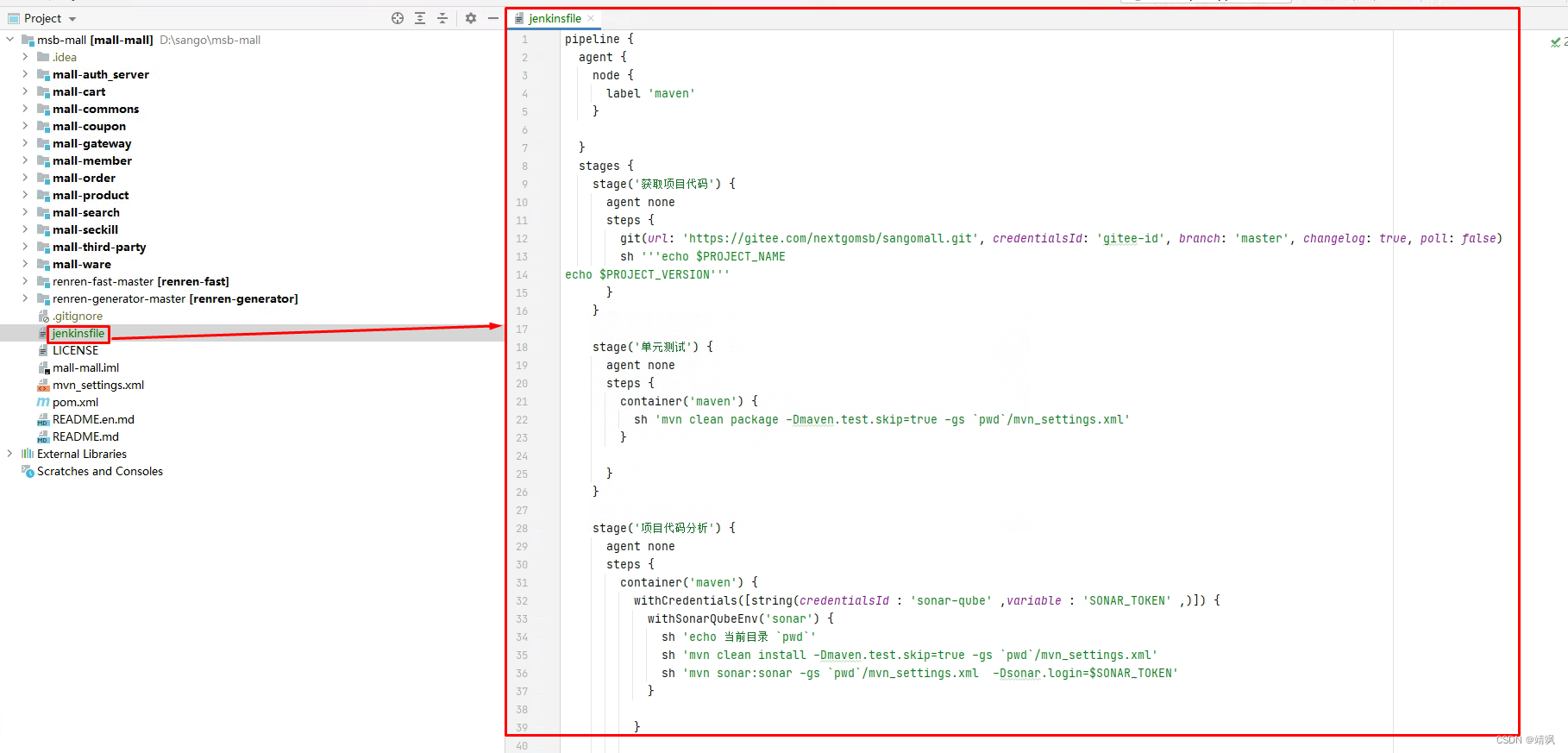The image size is (1568, 753).
Task: Collapse the msb-mall root project node
Action: (x=9, y=40)
